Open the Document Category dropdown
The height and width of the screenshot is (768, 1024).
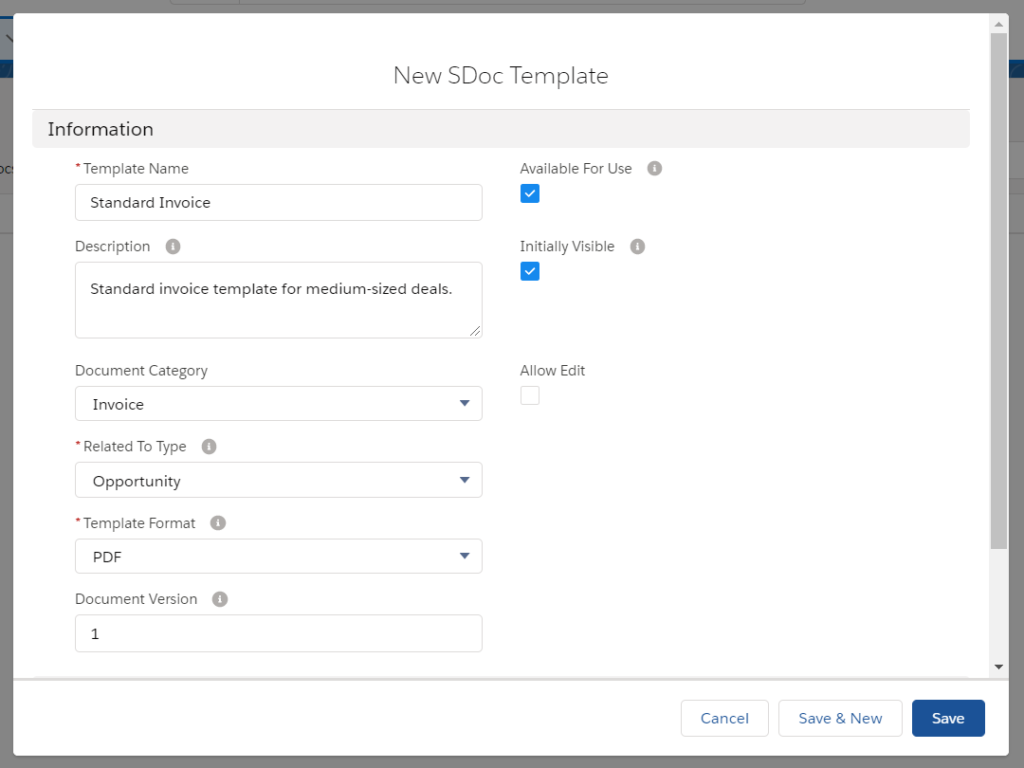[x=278, y=404]
